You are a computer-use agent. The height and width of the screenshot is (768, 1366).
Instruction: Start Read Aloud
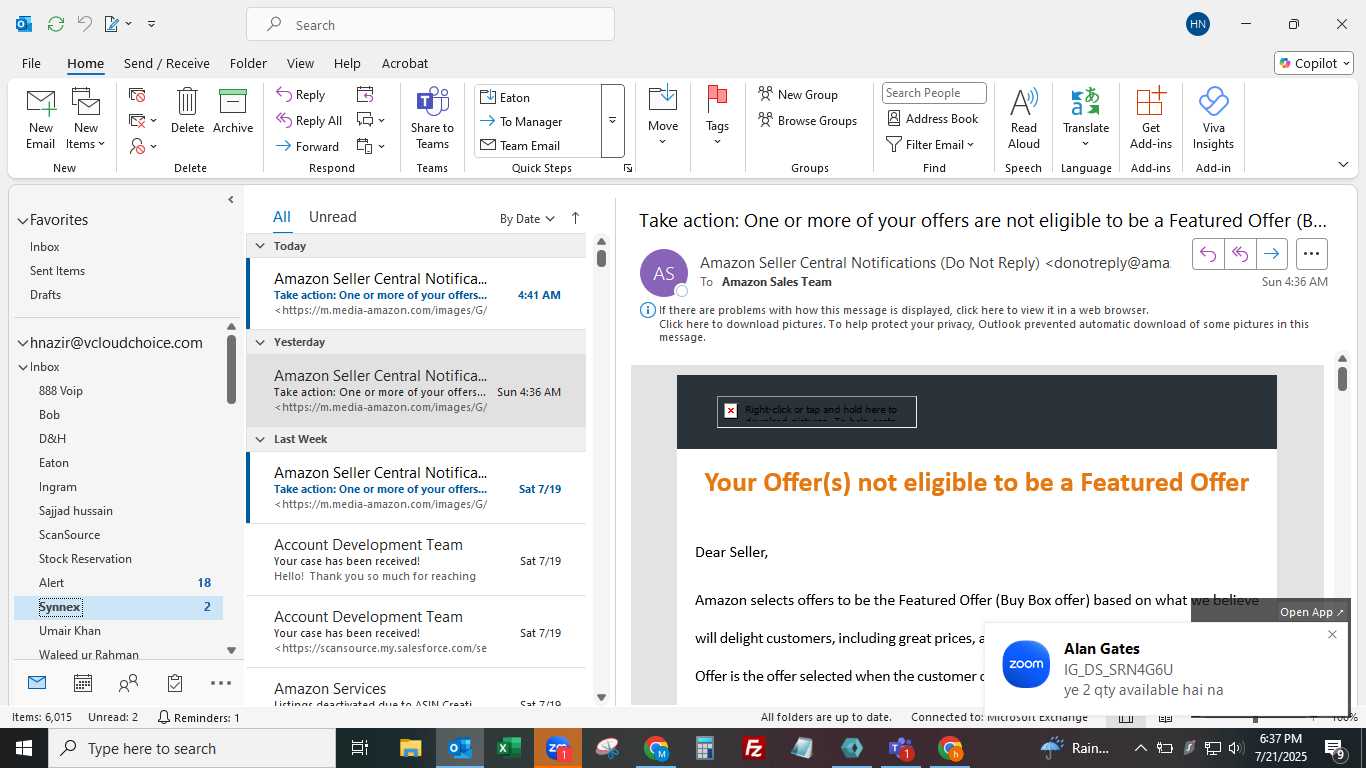1024,119
